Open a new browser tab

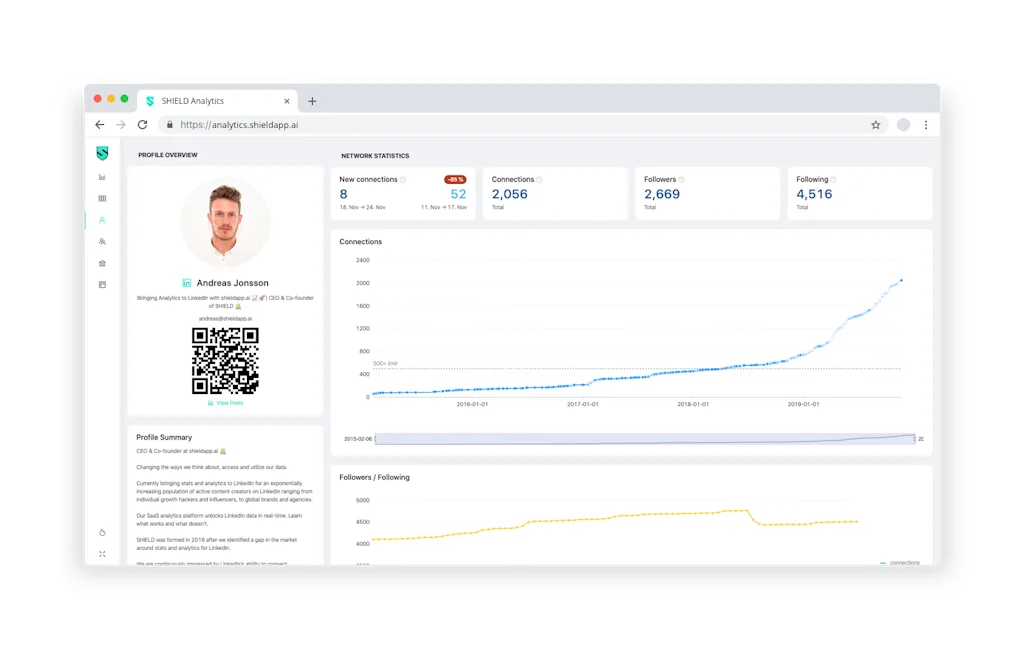[x=312, y=101]
